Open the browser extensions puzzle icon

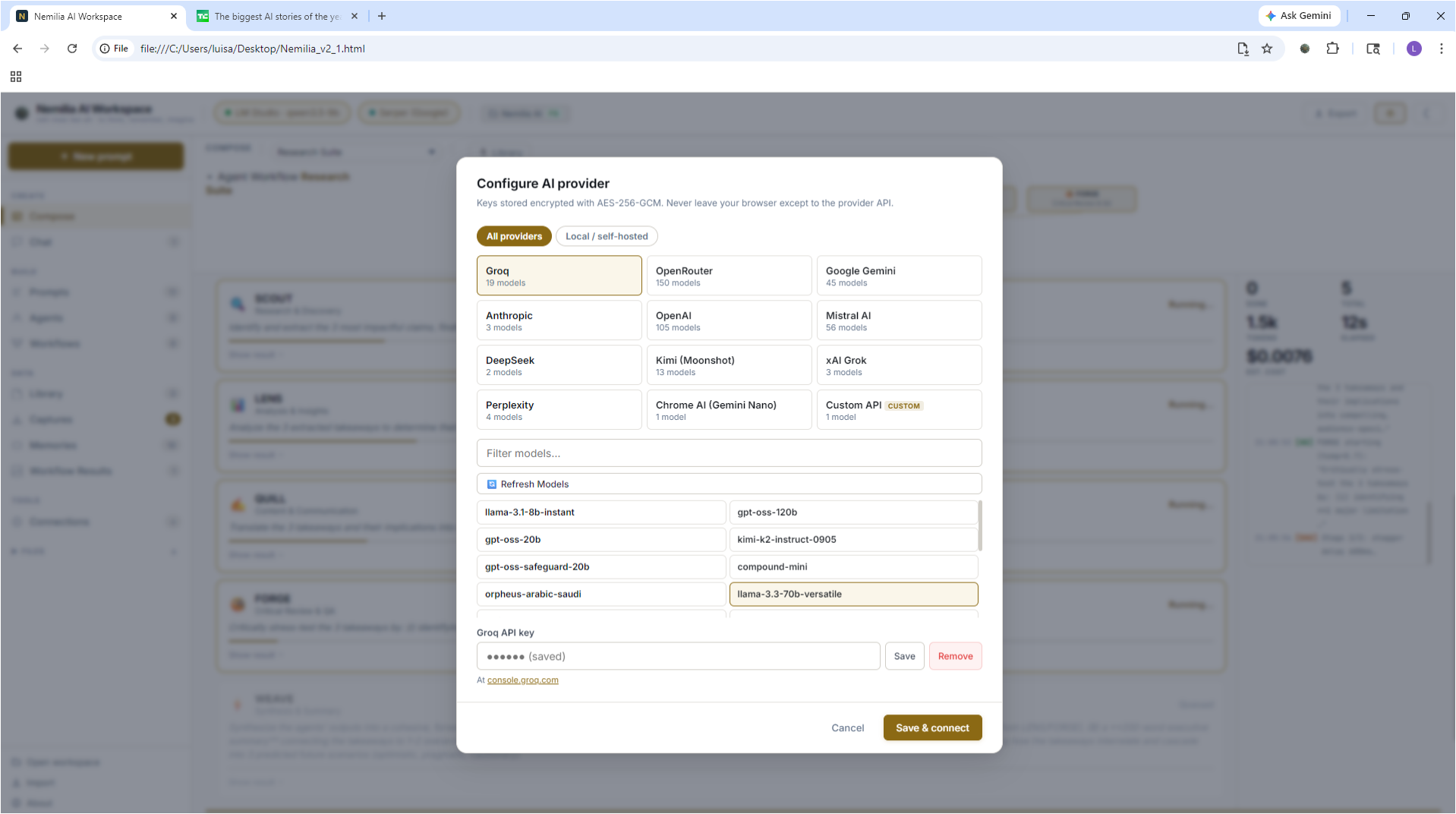1333,48
